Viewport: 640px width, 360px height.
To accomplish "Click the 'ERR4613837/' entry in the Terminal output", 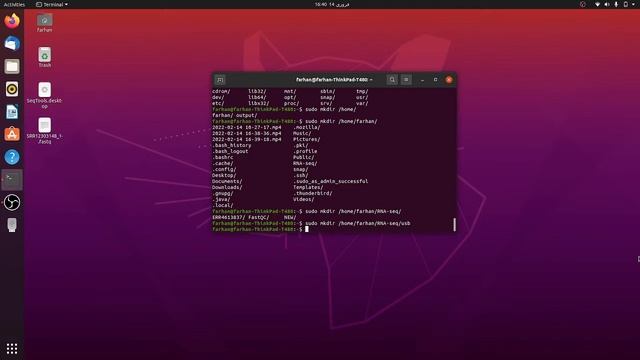I will (229, 218).
